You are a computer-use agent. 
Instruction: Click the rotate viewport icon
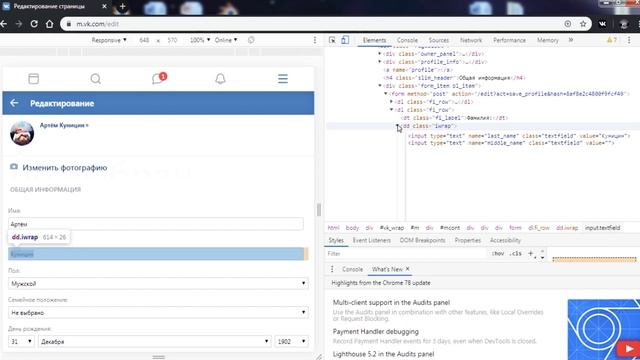251,40
